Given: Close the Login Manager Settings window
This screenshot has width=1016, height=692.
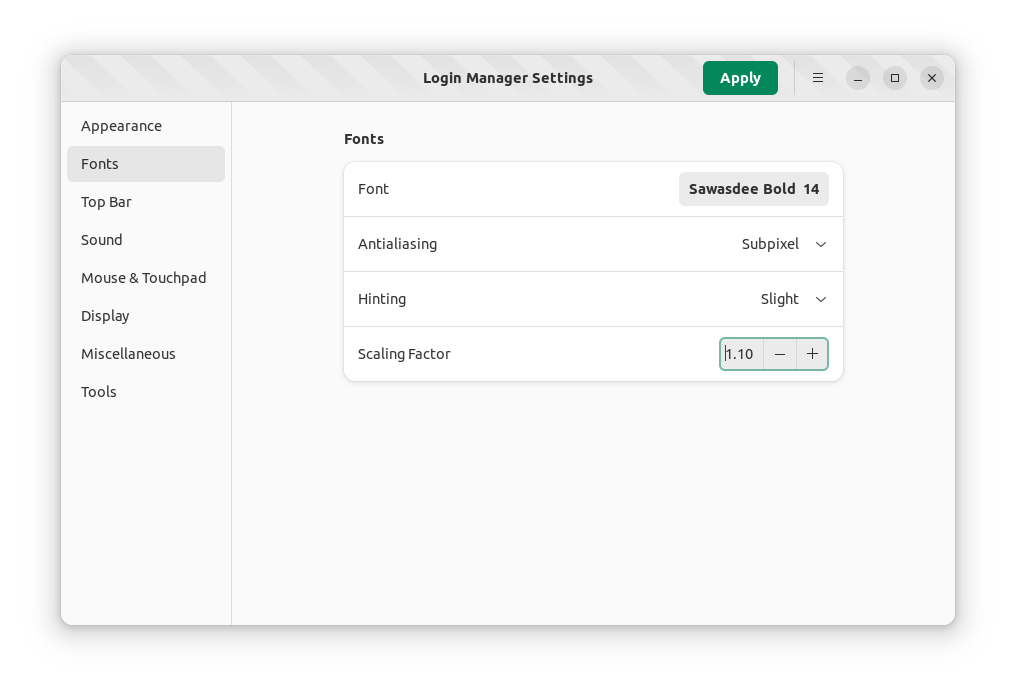Looking at the screenshot, I should (x=932, y=78).
